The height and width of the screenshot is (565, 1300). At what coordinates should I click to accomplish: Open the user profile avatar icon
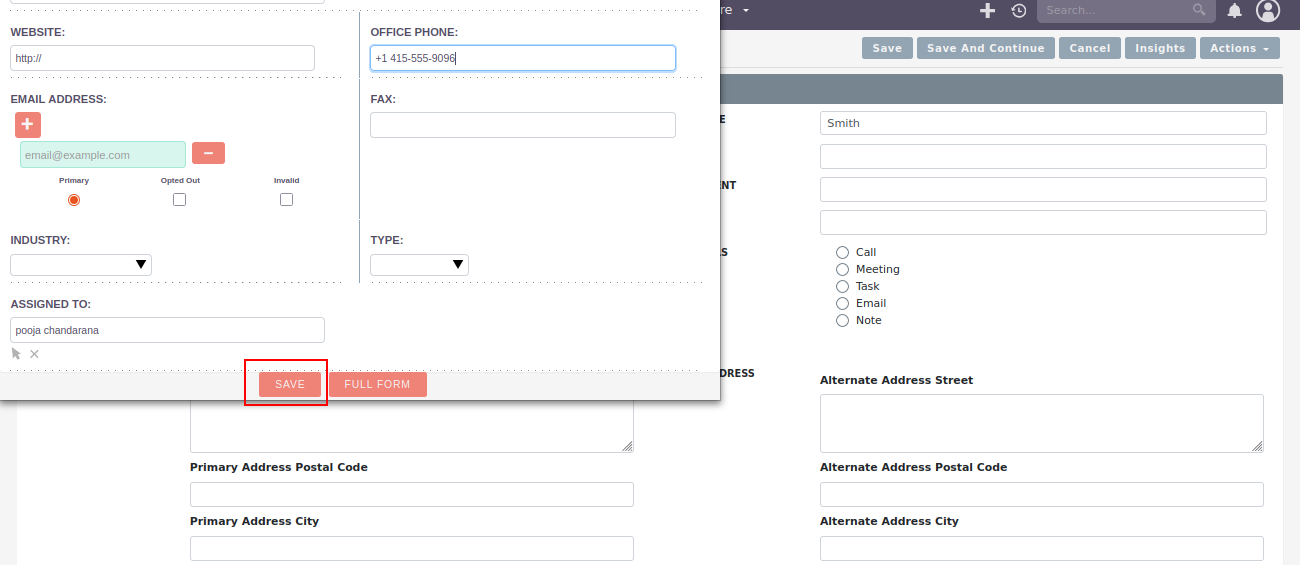(1268, 11)
